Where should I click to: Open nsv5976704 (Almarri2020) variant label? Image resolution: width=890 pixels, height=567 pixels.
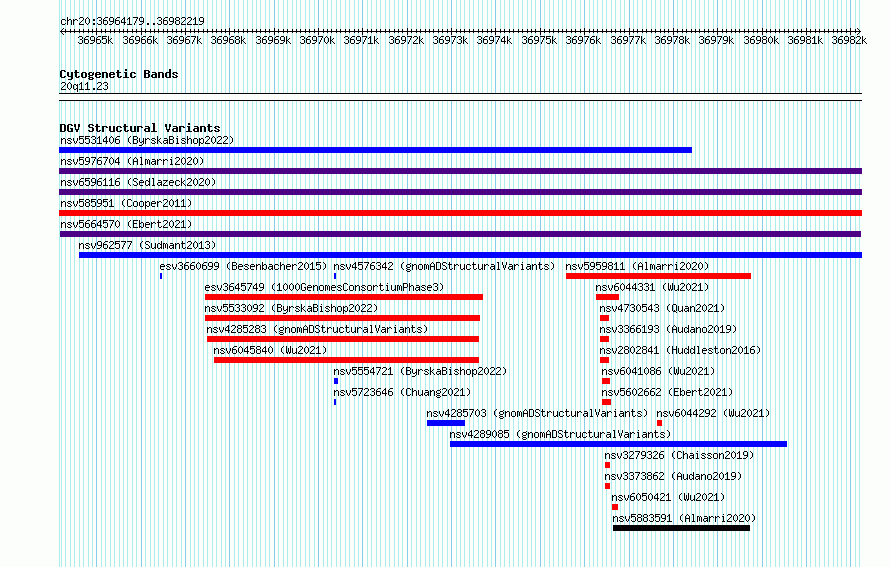click(132, 161)
